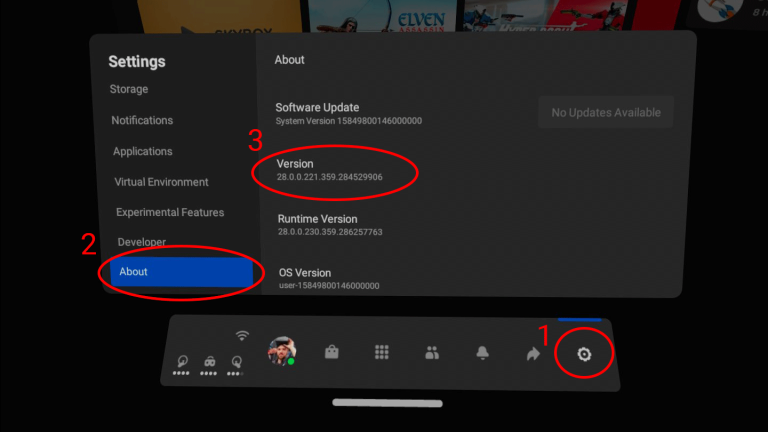Select the Developer settings entry
The width and height of the screenshot is (768, 432).
click(142, 242)
